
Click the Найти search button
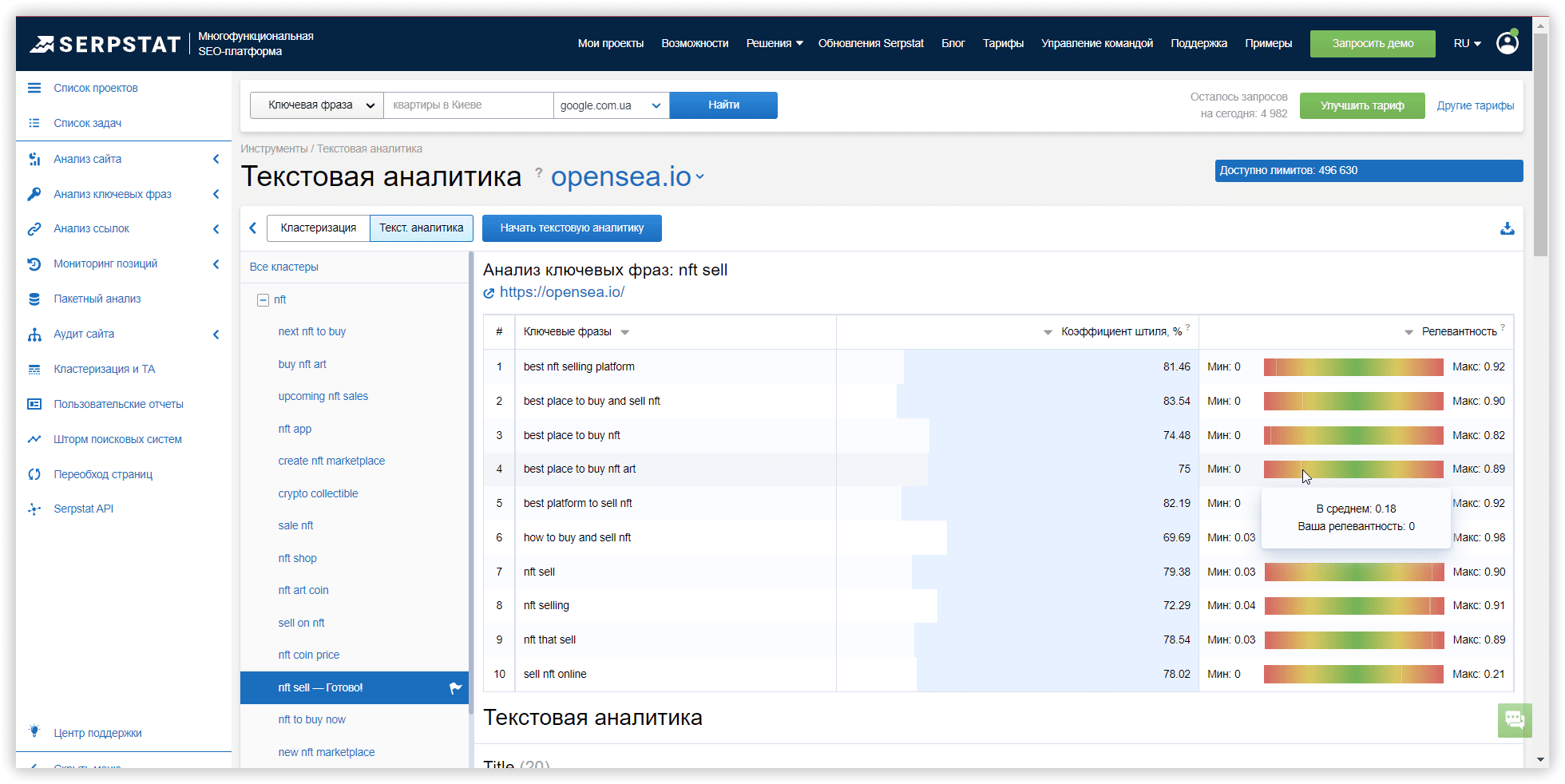point(723,105)
